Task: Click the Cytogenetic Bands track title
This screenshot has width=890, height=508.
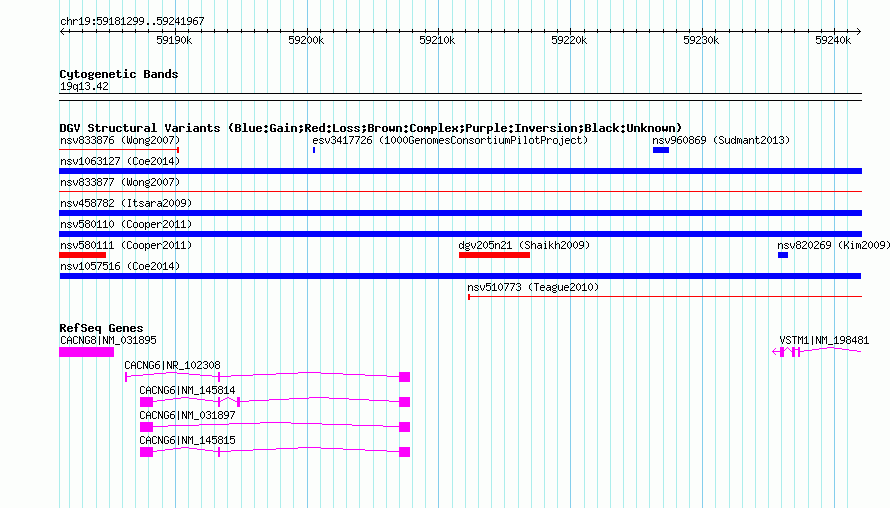Action: 119,74
